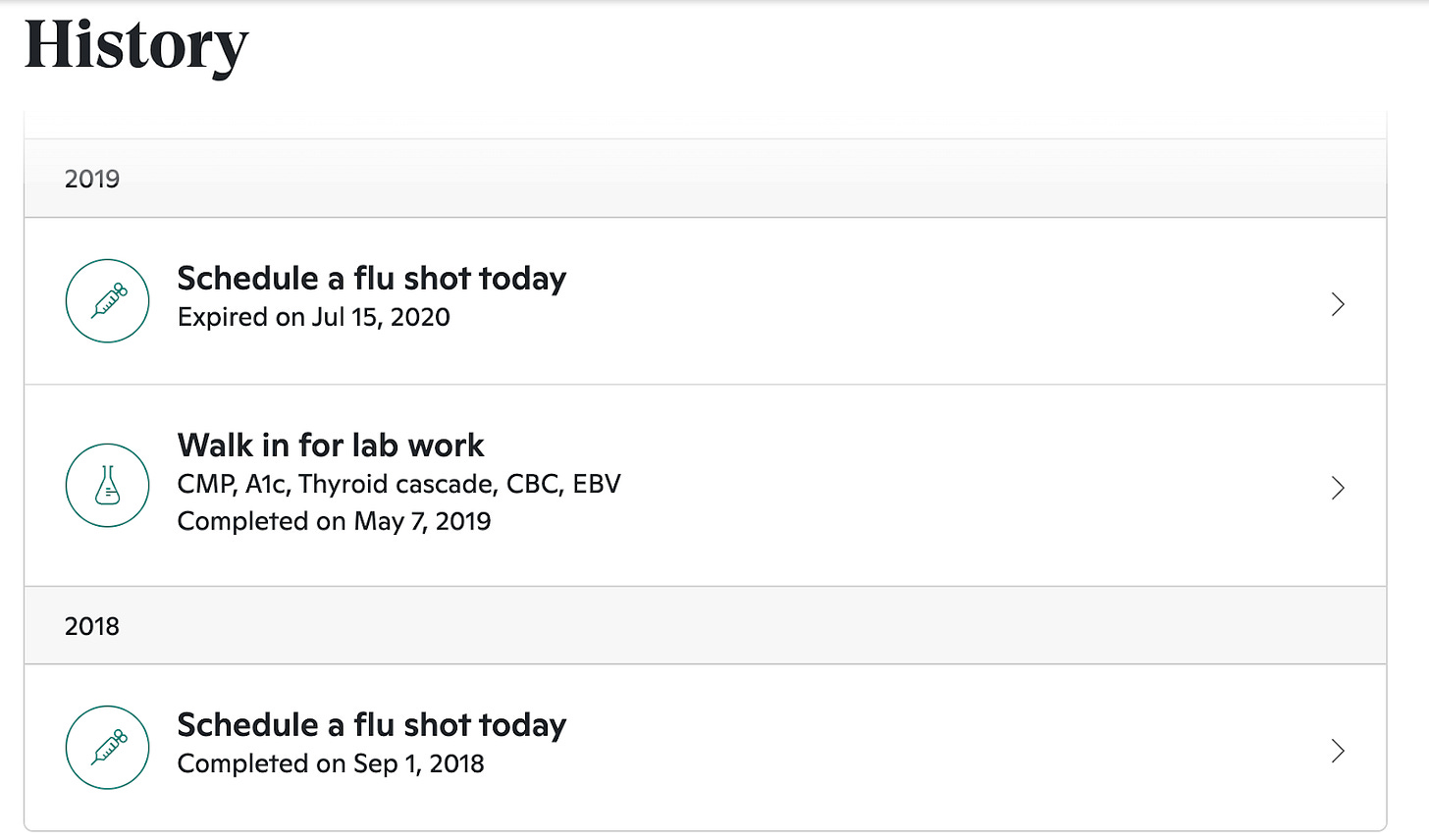Open the "Walk in for lab work" title

click(330, 446)
